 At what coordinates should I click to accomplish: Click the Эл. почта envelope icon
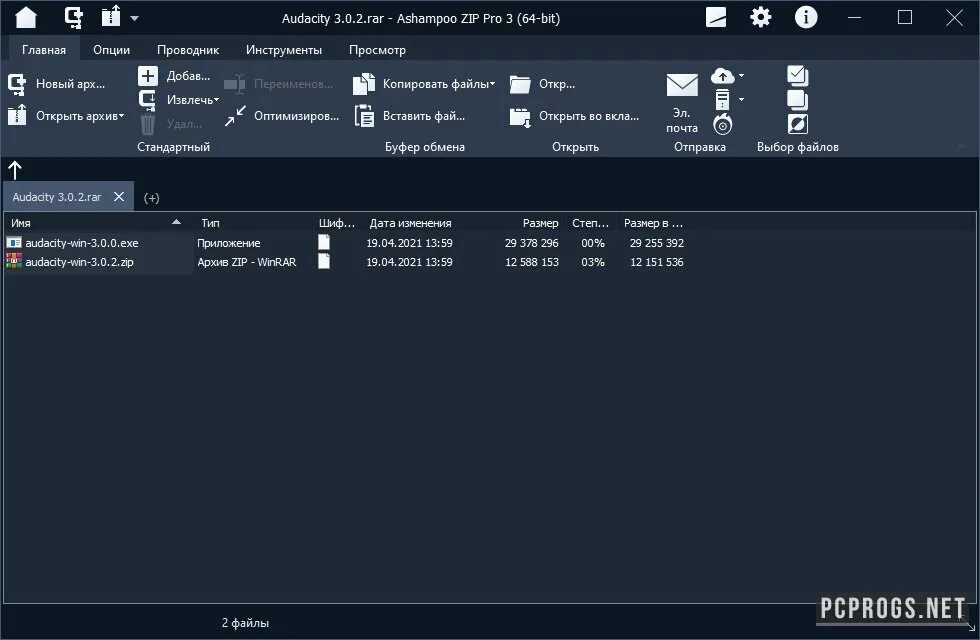click(x=682, y=85)
